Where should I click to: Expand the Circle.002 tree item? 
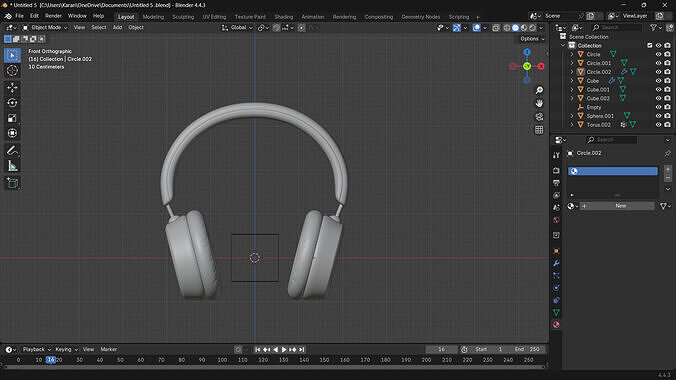pyautogui.click(x=572, y=72)
